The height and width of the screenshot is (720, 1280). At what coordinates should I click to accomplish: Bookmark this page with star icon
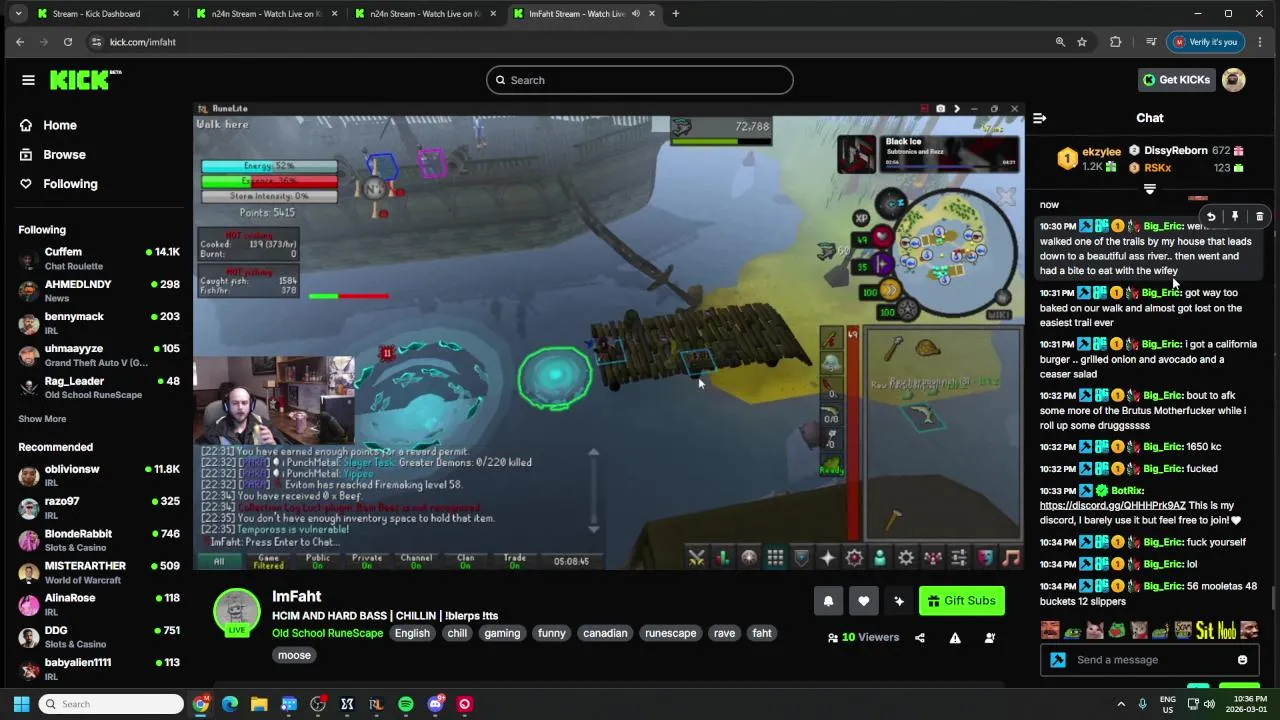coord(1082,42)
